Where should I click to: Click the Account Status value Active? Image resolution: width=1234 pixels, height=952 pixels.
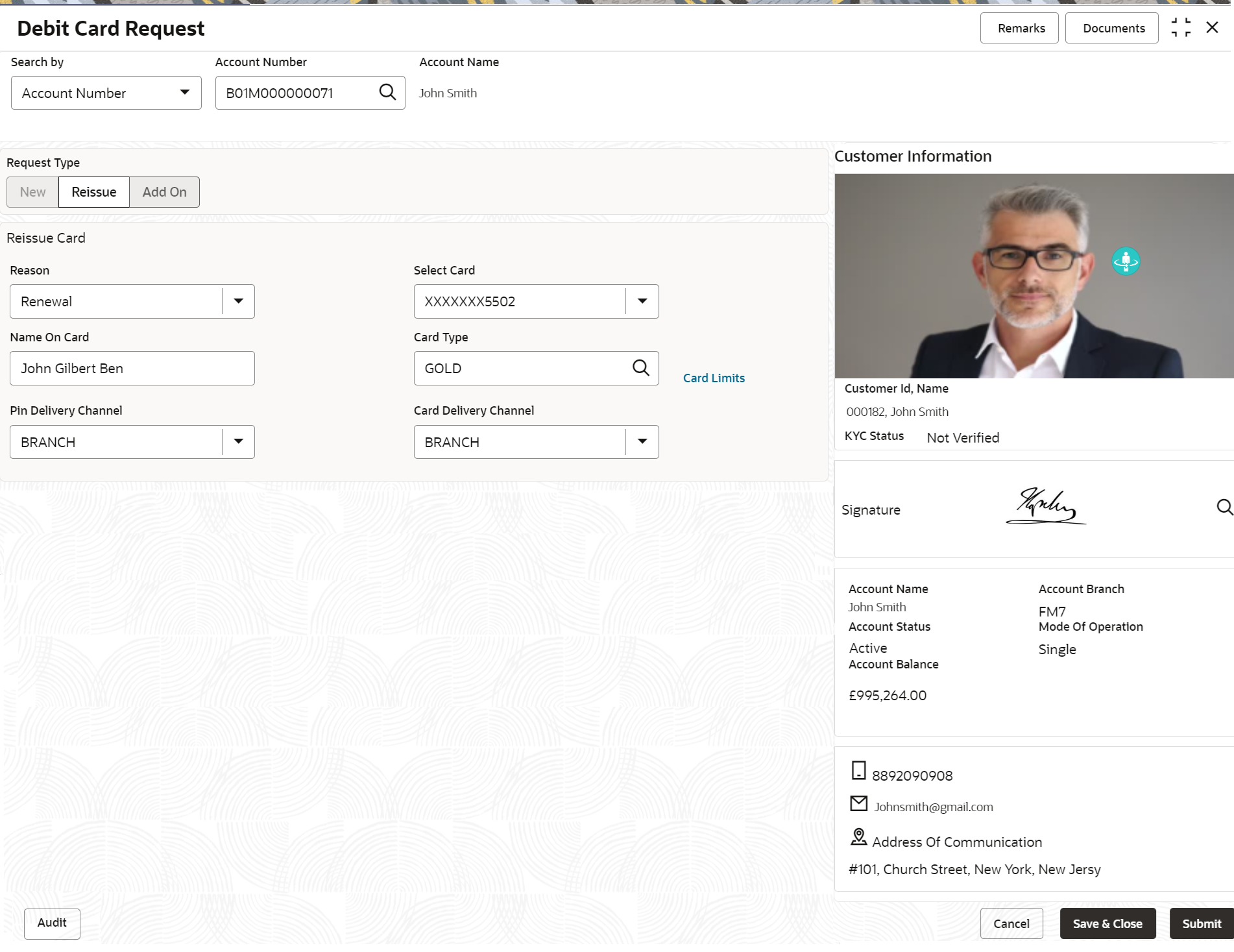pos(868,648)
